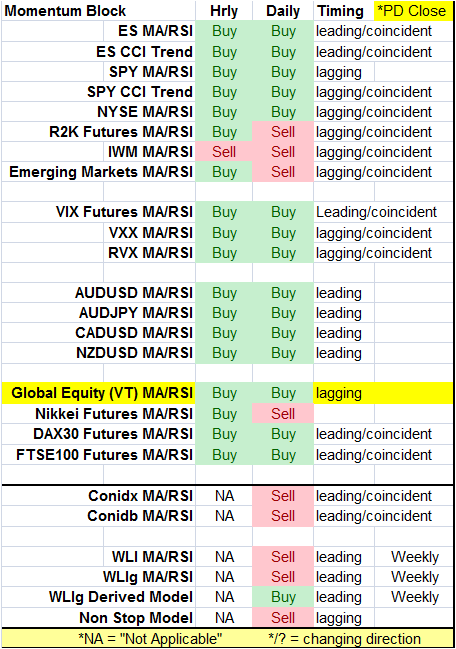Select VIX Futures MA/RSI hourly Buy cell
This screenshot has height=649, width=456.
224,212
